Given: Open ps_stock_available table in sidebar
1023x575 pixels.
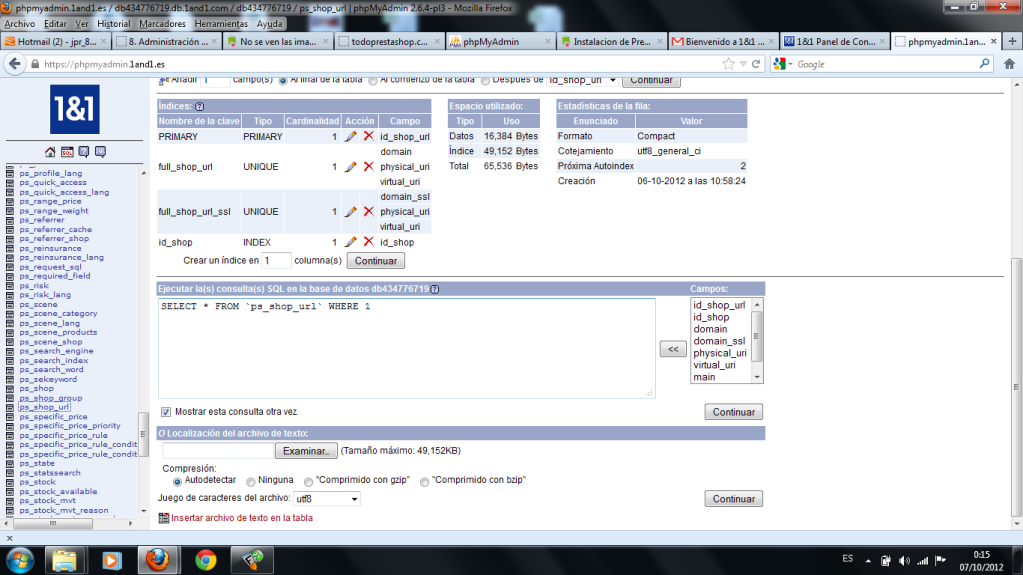Looking at the screenshot, I should 58,491.
